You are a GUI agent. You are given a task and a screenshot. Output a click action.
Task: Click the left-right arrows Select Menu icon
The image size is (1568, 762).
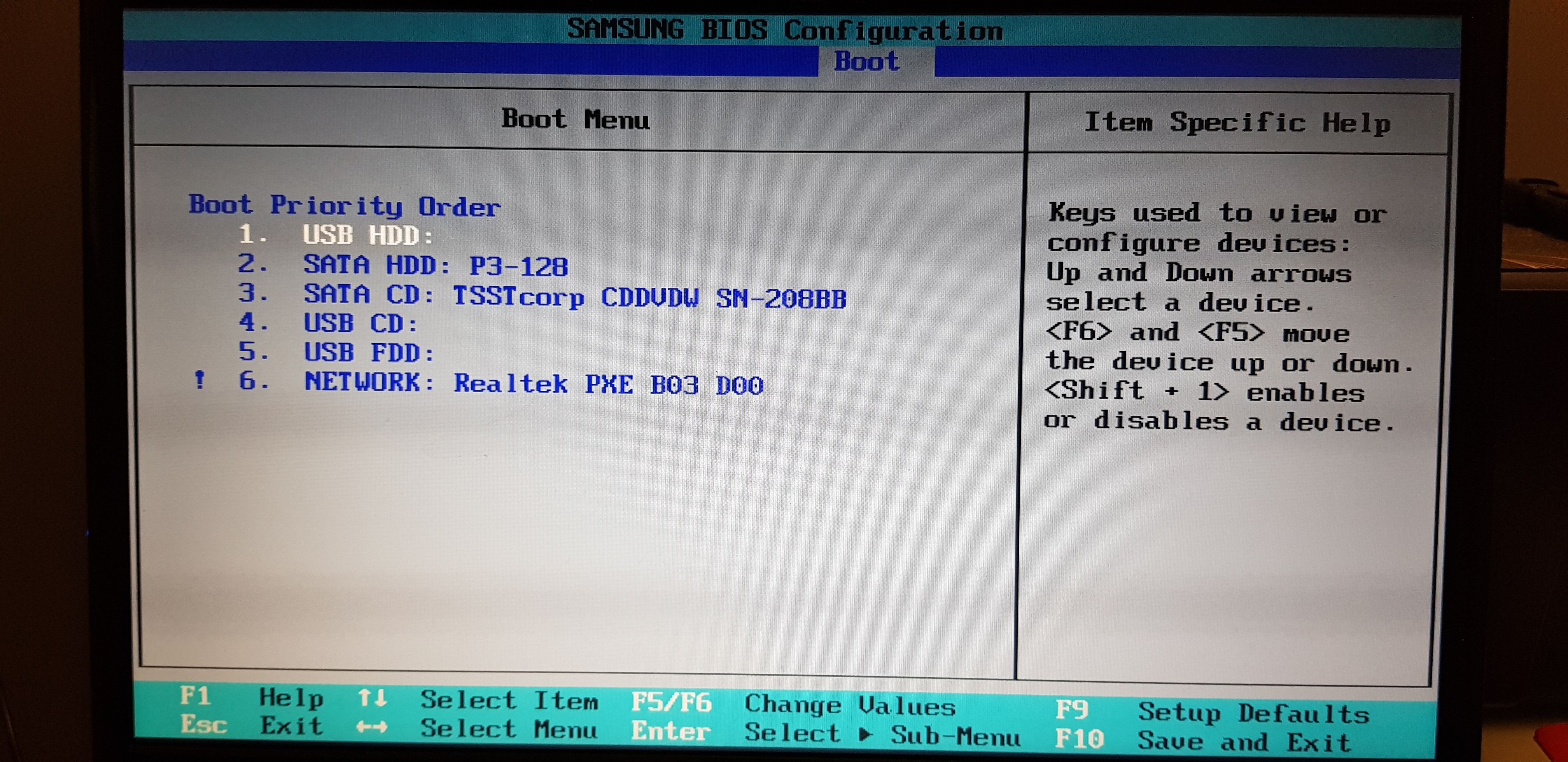[372, 727]
